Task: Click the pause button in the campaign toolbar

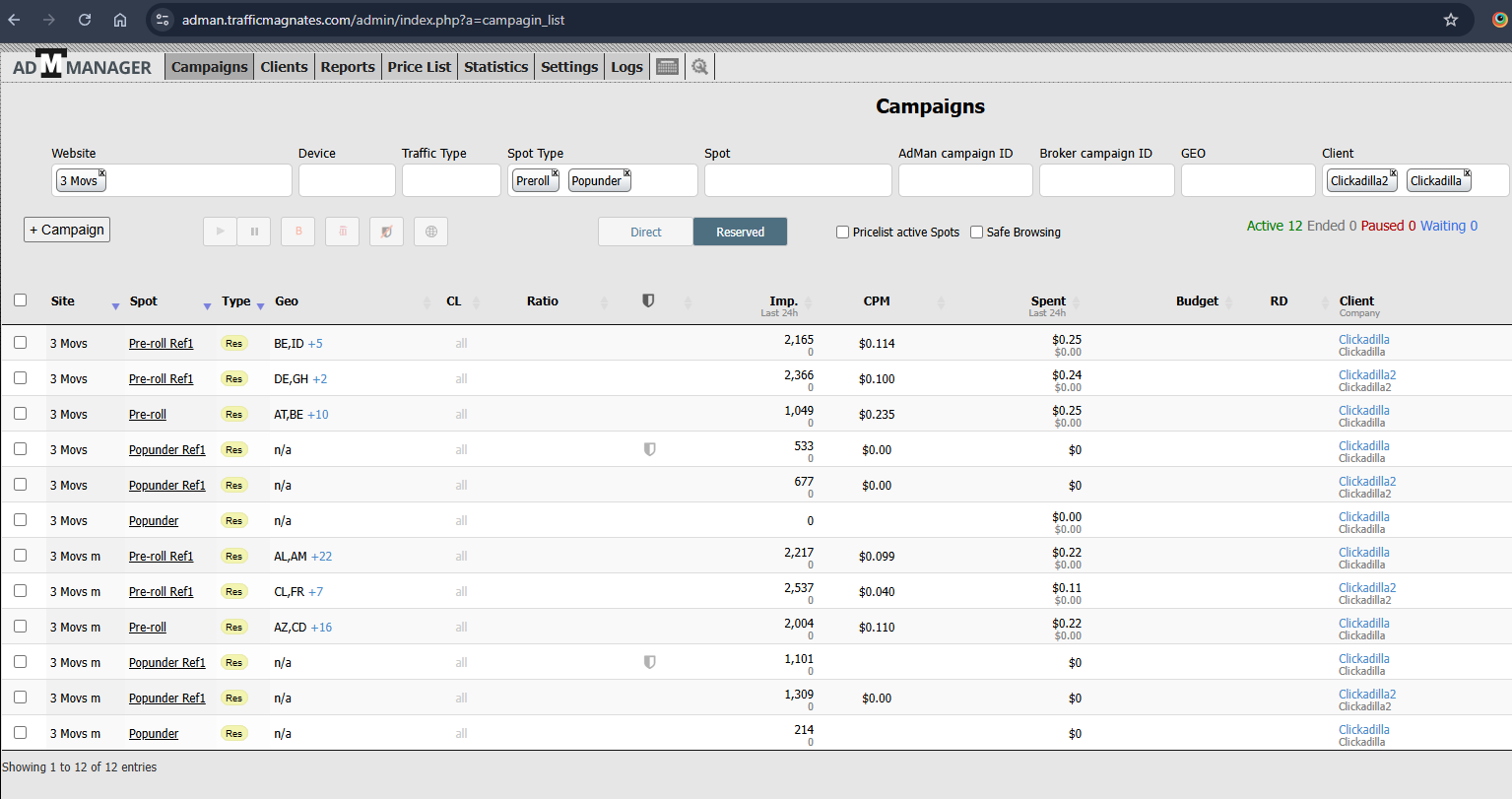Action: point(254,232)
